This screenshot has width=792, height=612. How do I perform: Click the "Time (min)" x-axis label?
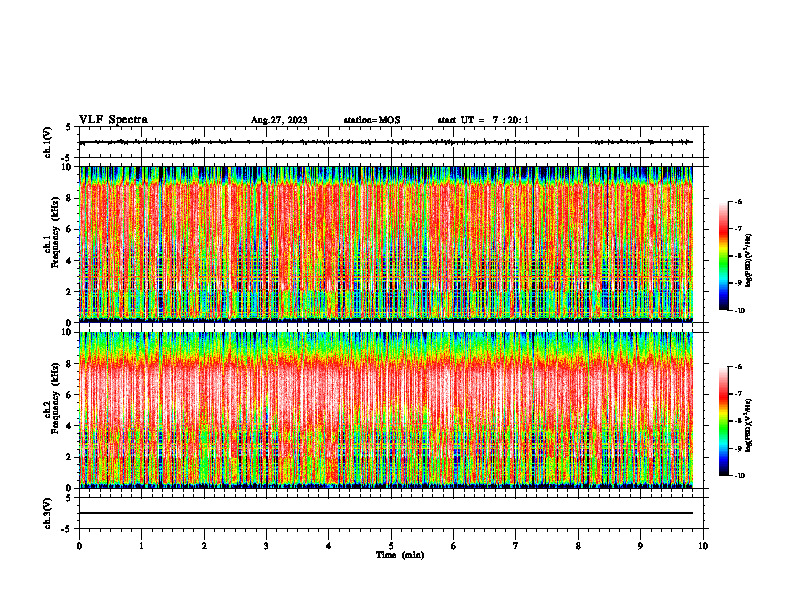(x=400, y=555)
